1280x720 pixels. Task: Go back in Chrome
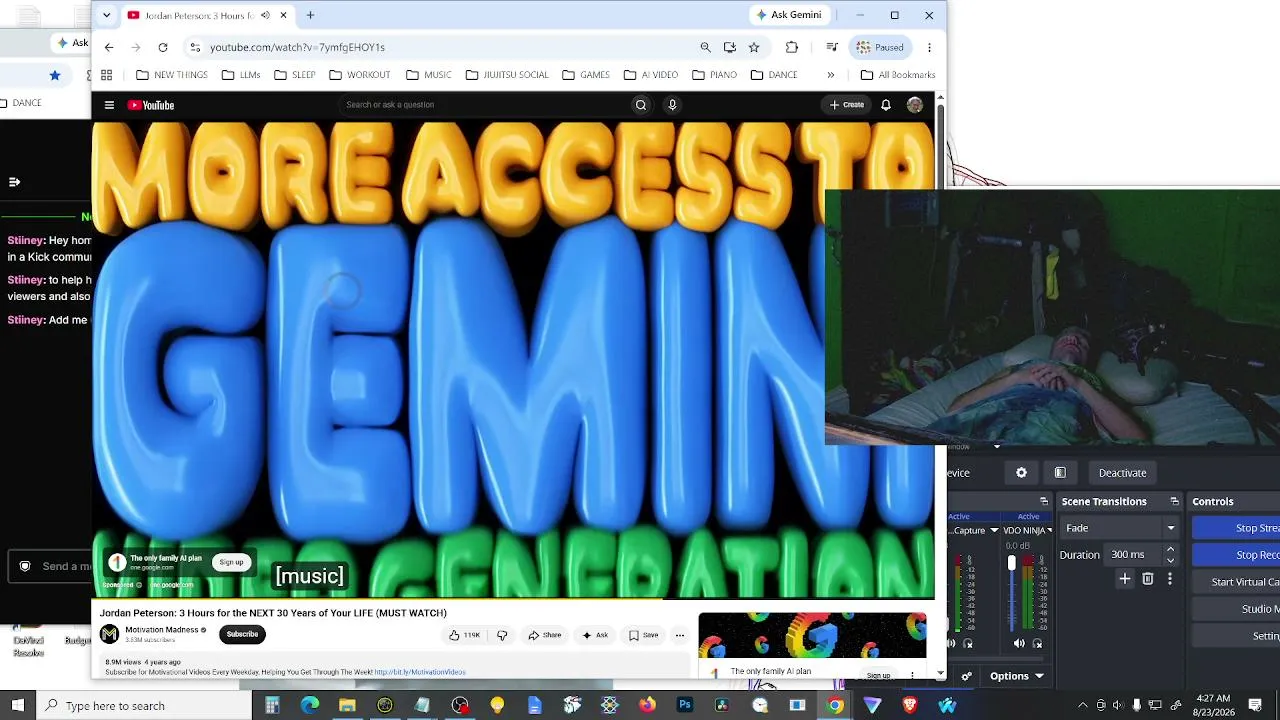point(109,47)
